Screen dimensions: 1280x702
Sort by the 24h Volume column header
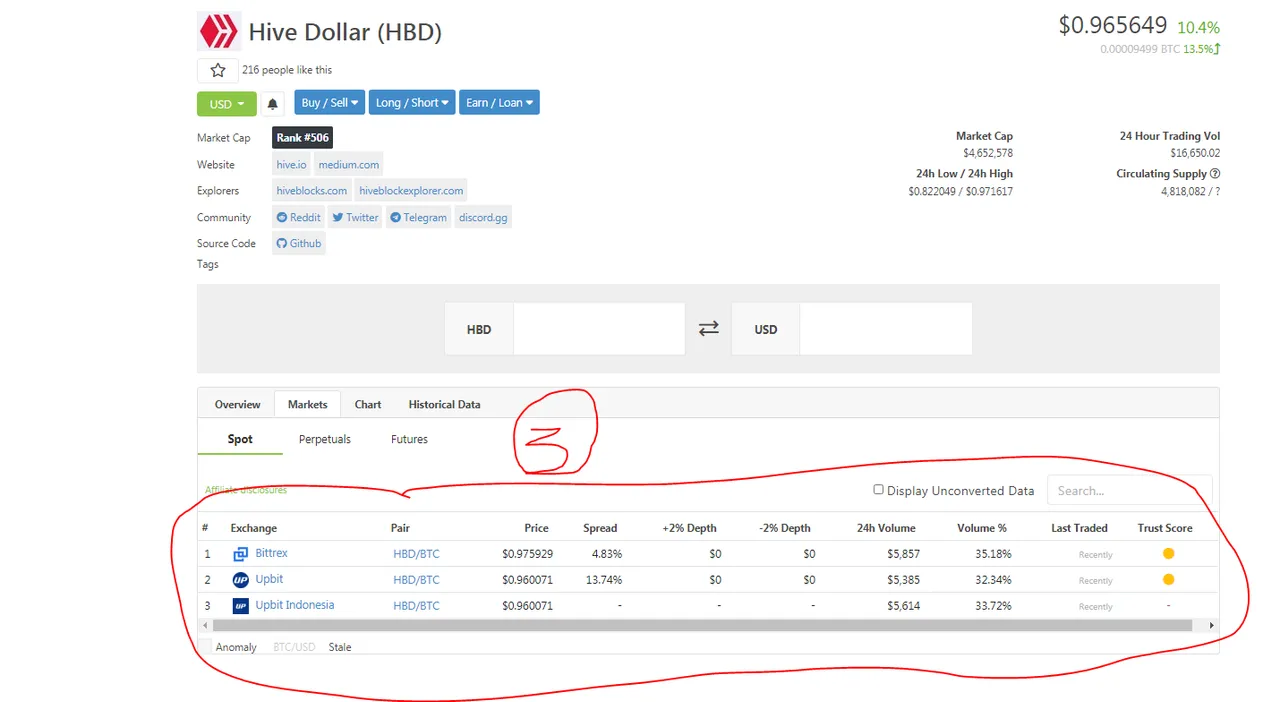pos(885,528)
